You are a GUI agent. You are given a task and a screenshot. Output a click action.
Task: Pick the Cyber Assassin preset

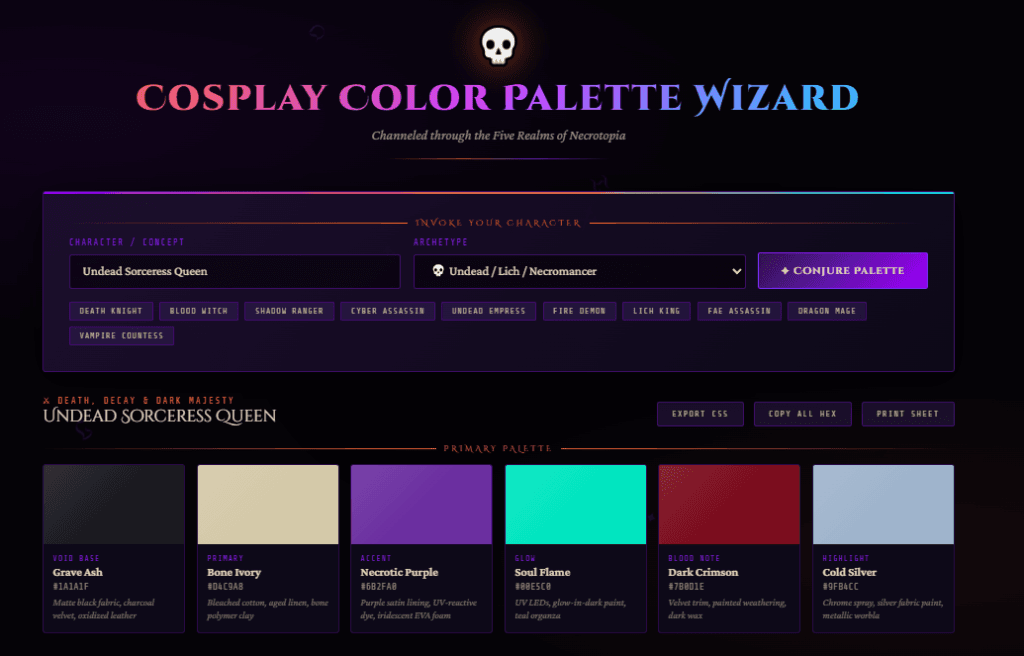pyautogui.click(x=386, y=311)
